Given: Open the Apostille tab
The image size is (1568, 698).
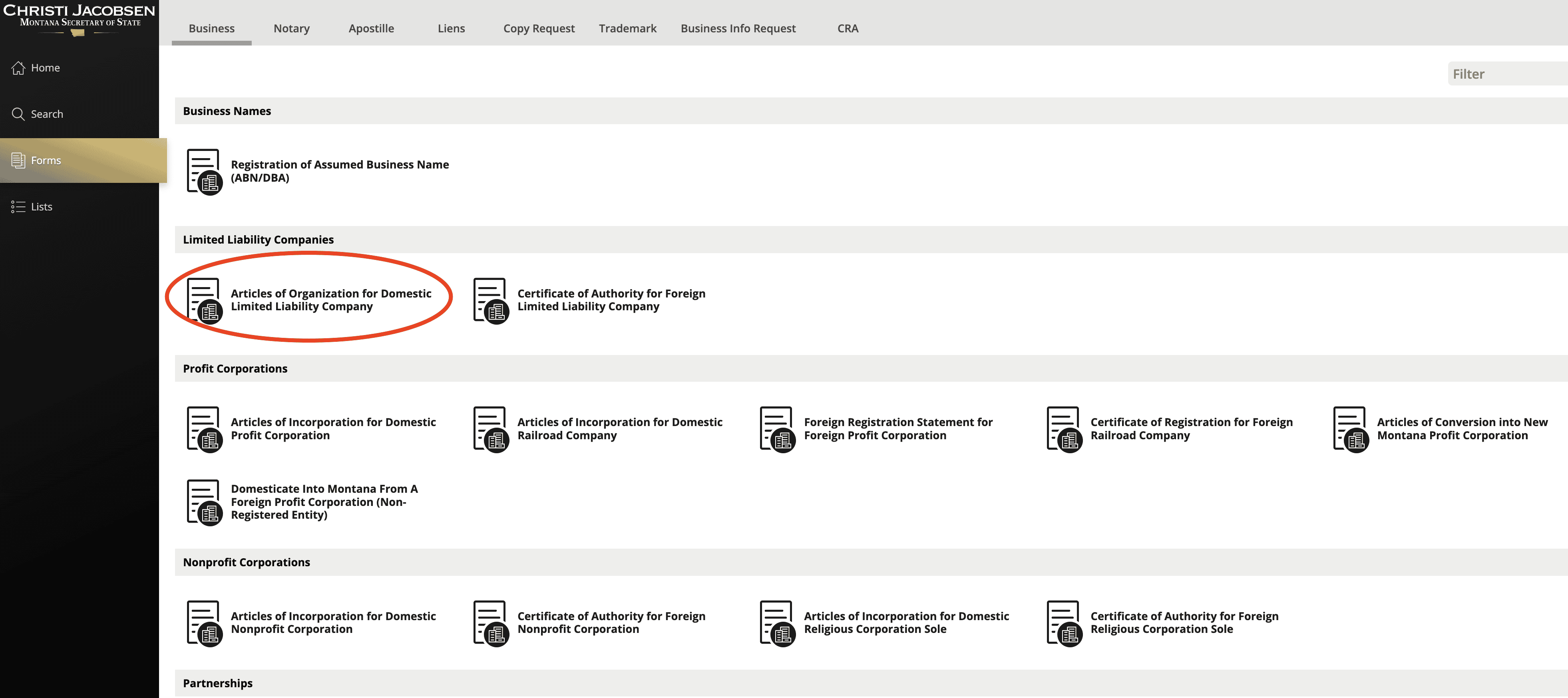Looking at the screenshot, I should [x=371, y=29].
